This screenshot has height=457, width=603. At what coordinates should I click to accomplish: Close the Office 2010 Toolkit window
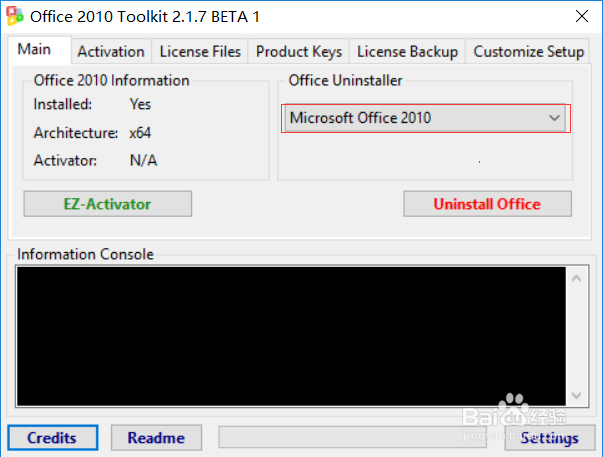[x=580, y=17]
